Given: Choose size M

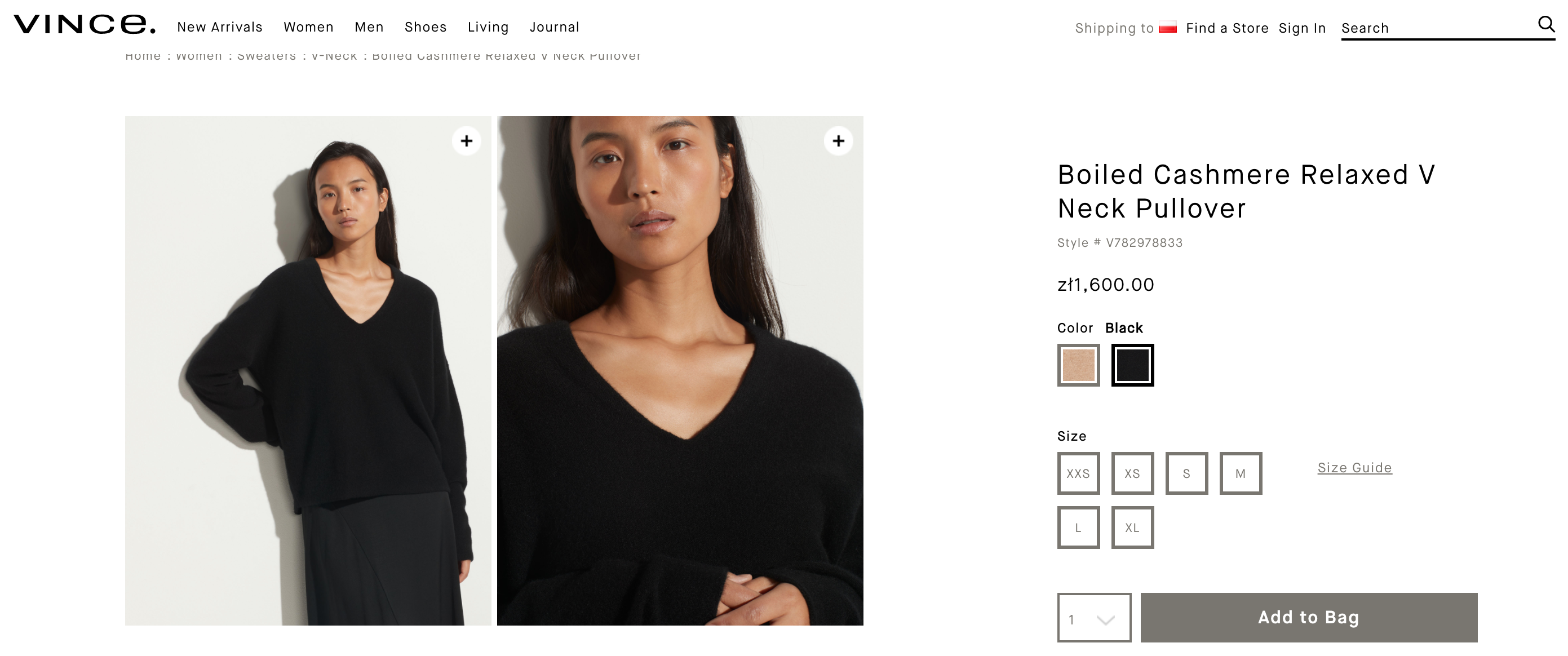Looking at the screenshot, I should pos(1241,473).
